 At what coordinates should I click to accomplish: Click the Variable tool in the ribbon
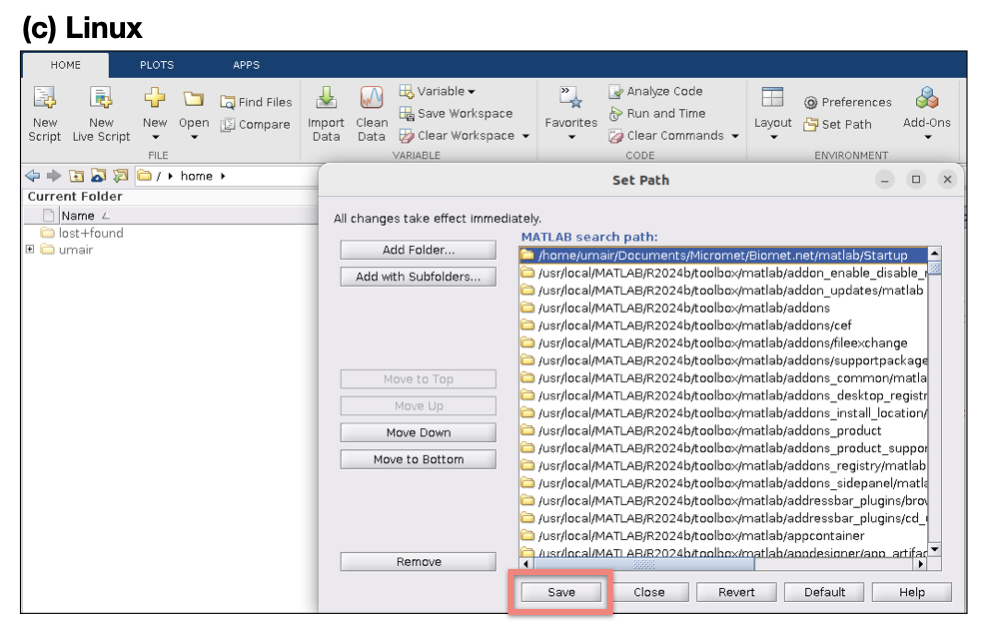(x=437, y=92)
